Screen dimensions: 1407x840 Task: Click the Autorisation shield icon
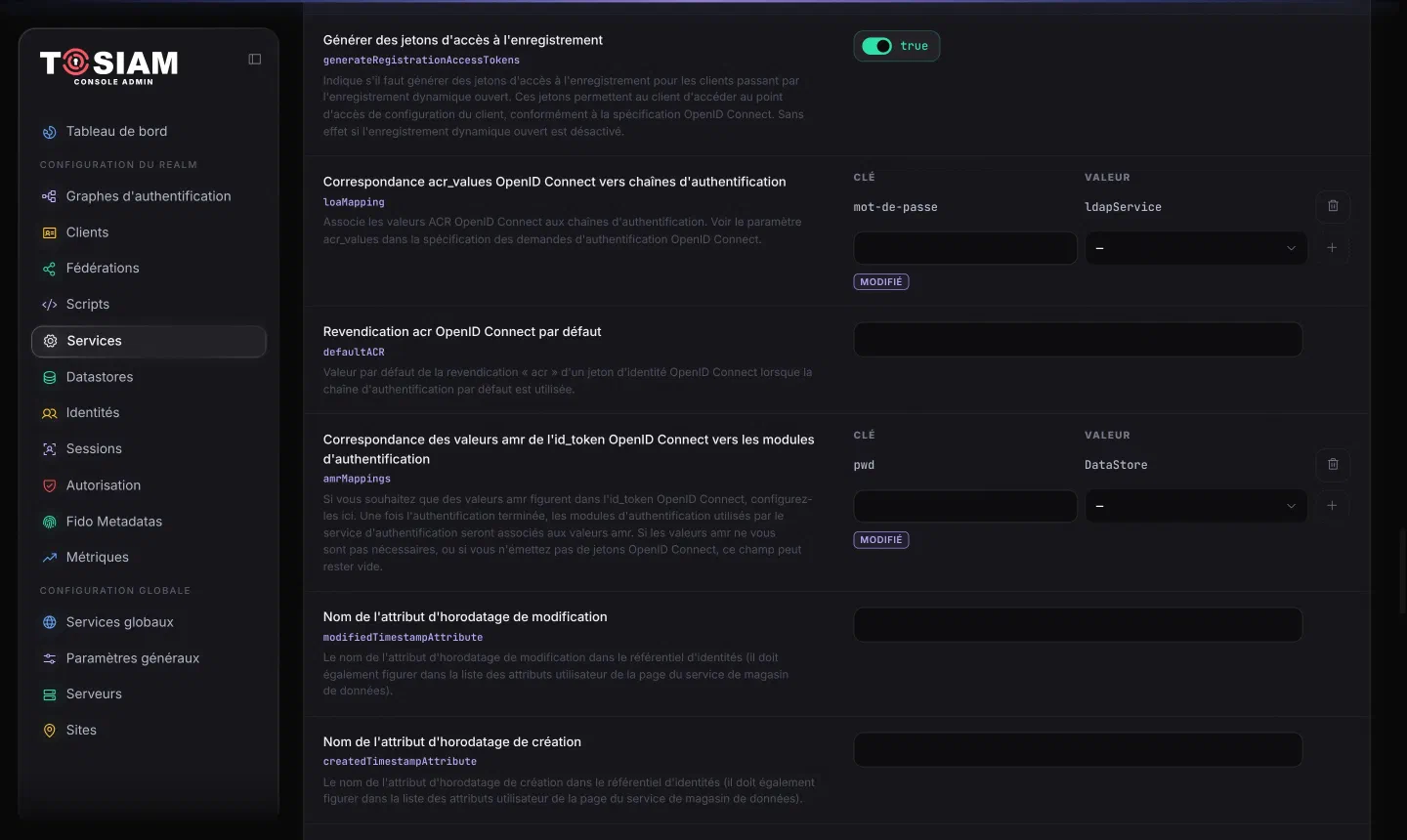(50, 485)
